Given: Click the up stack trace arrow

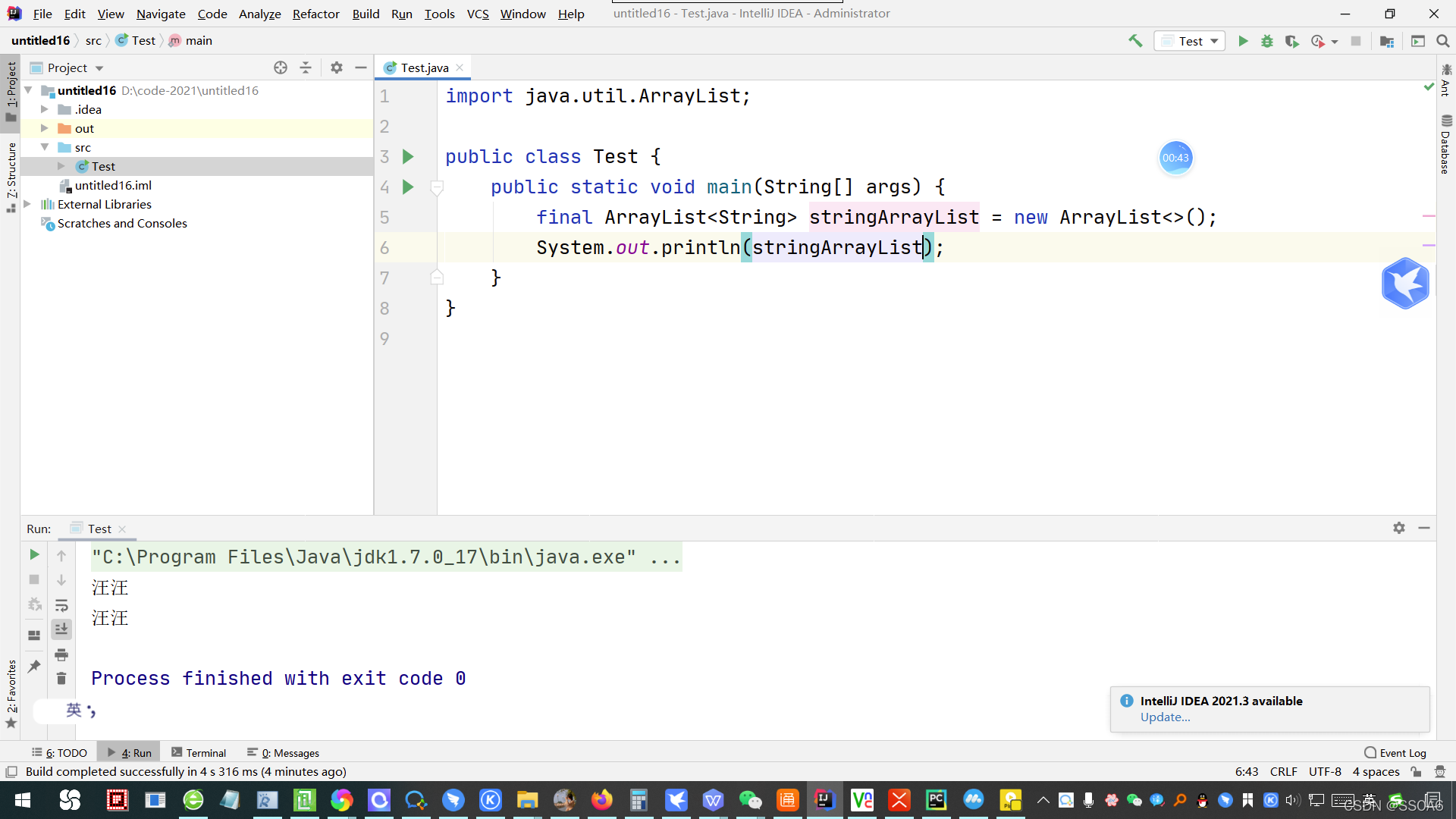Looking at the screenshot, I should [x=61, y=556].
